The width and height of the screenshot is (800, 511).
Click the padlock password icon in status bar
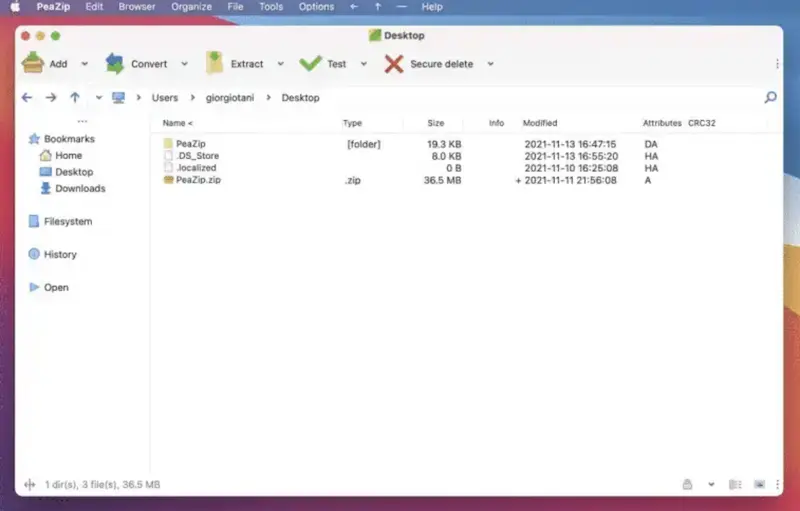pyautogui.click(x=687, y=484)
